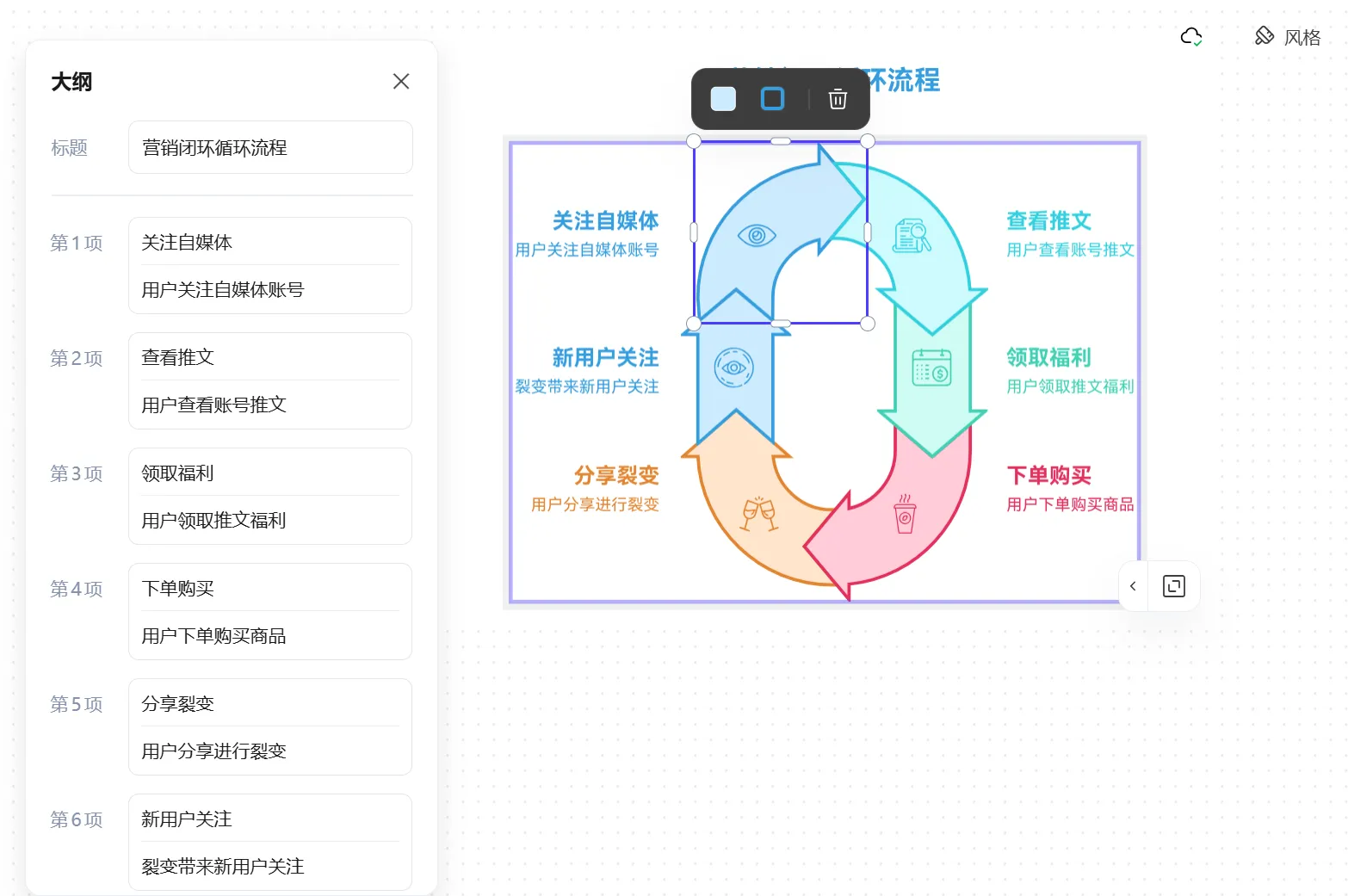Click the coffee cup icon in pink arrow
The image size is (1348, 896).
click(x=905, y=515)
